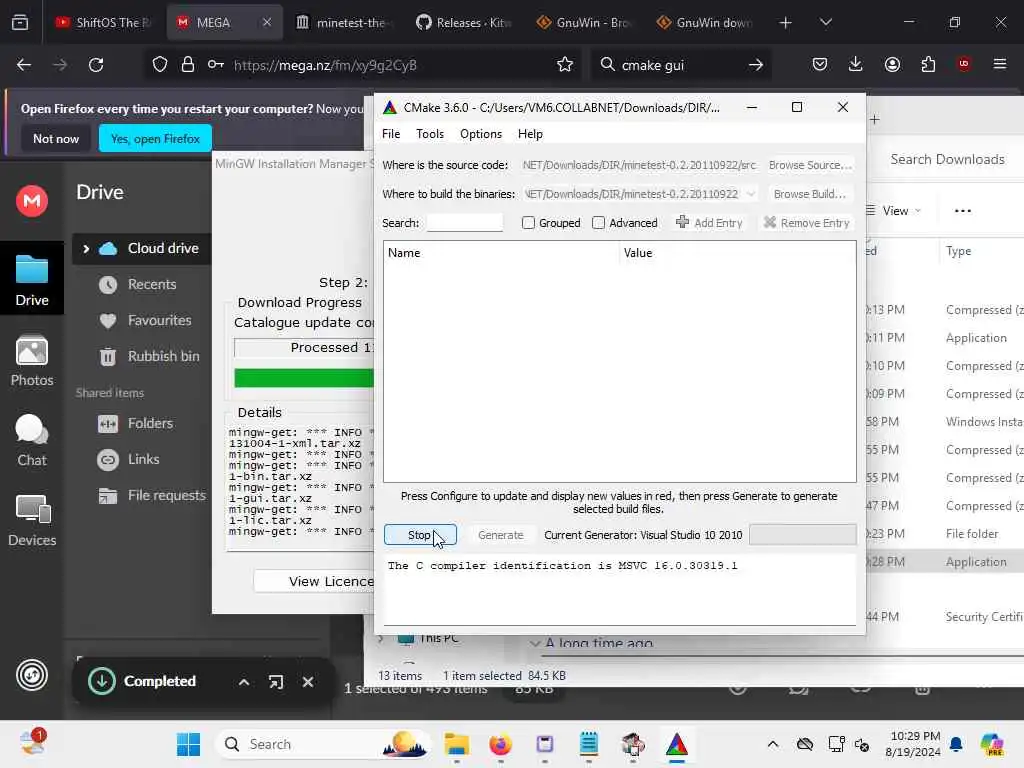Switch to the GnuWin Browse tab

583,23
